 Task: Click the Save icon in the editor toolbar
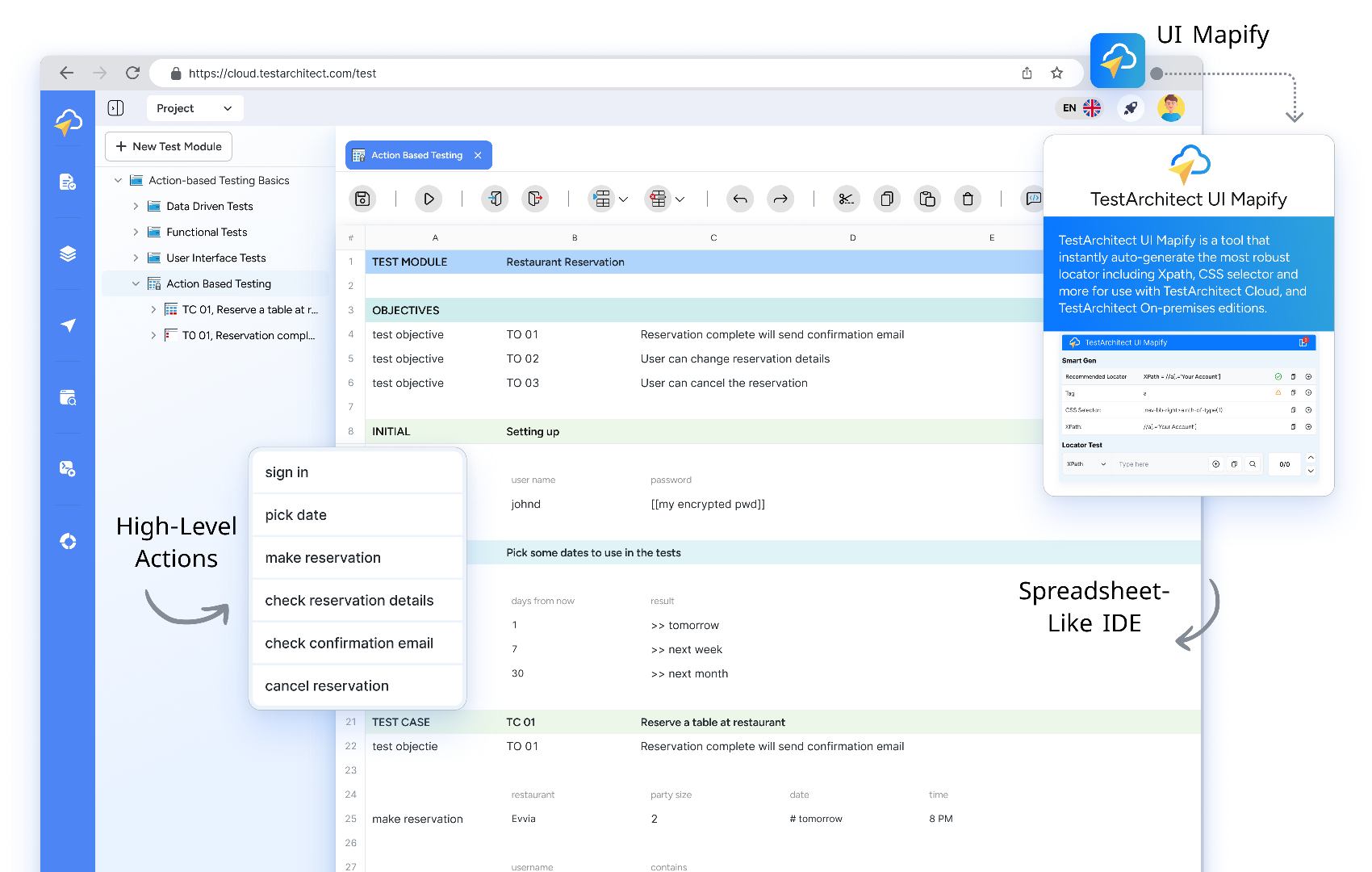362,199
